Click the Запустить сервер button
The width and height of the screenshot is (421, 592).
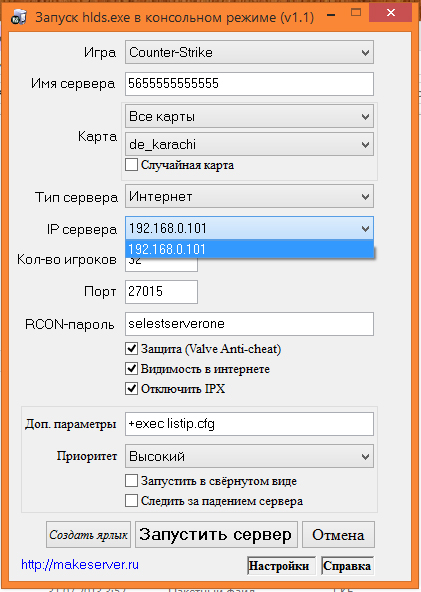point(216,535)
